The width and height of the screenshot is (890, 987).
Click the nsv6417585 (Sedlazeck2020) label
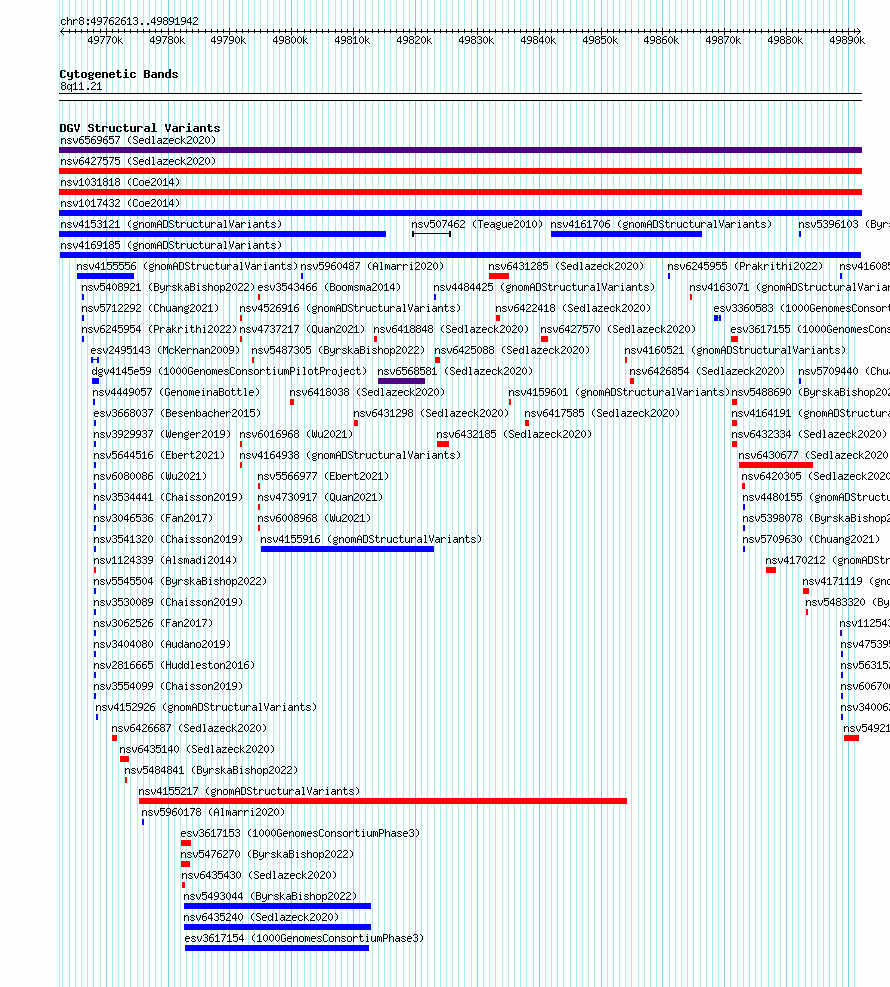tap(602, 413)
